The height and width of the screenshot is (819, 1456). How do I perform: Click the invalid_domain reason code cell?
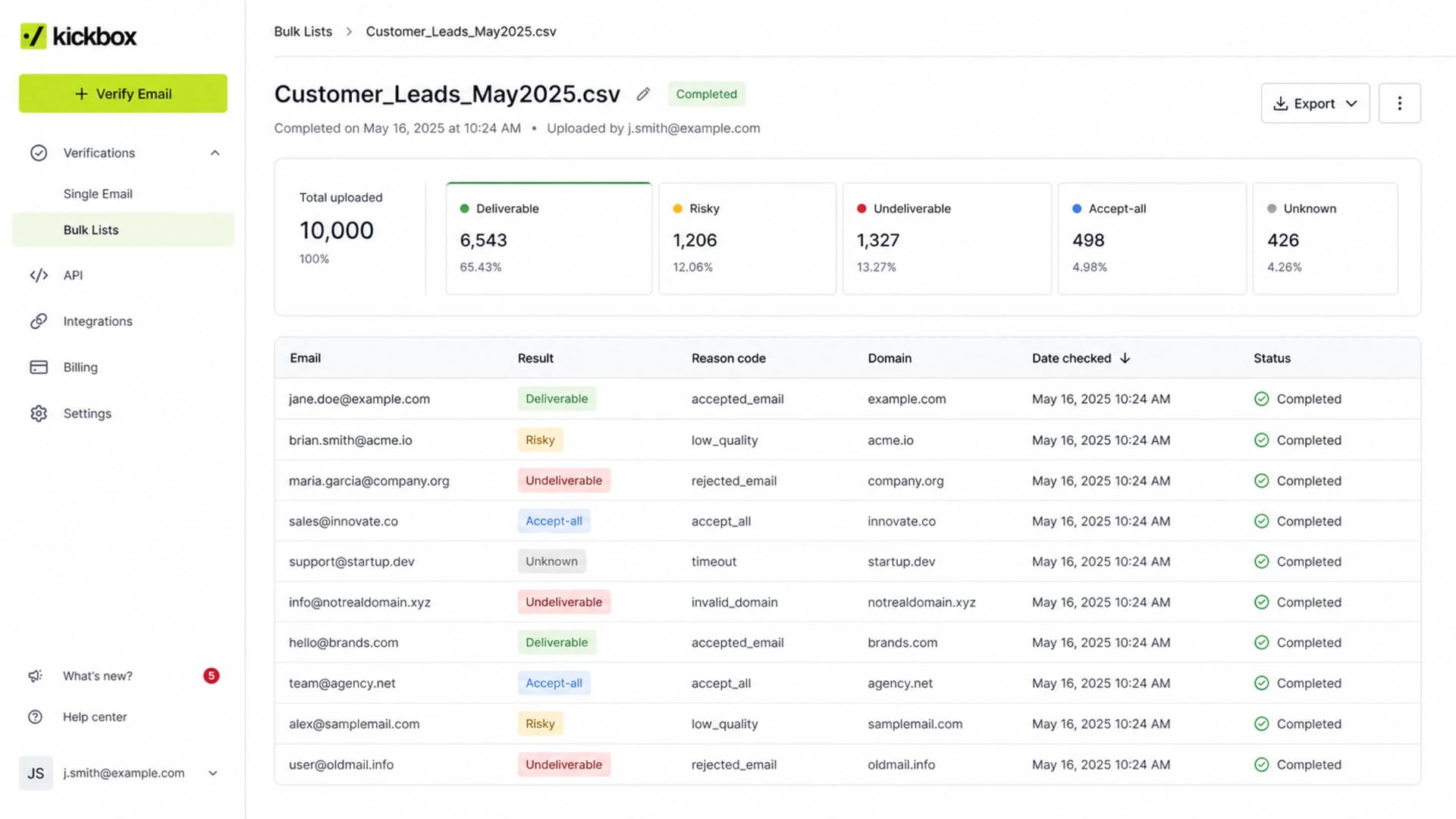[734, 602]
